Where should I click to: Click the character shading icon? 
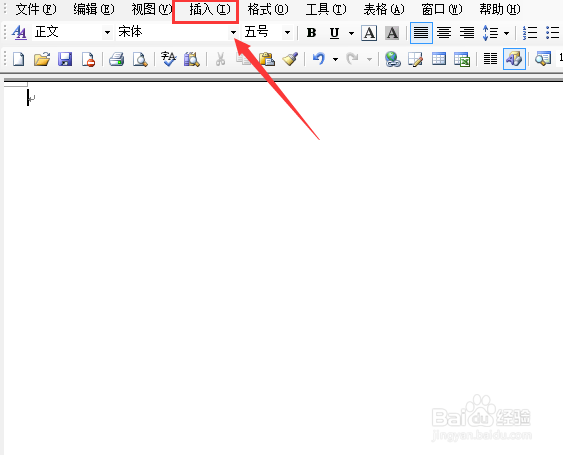(392, 33)
